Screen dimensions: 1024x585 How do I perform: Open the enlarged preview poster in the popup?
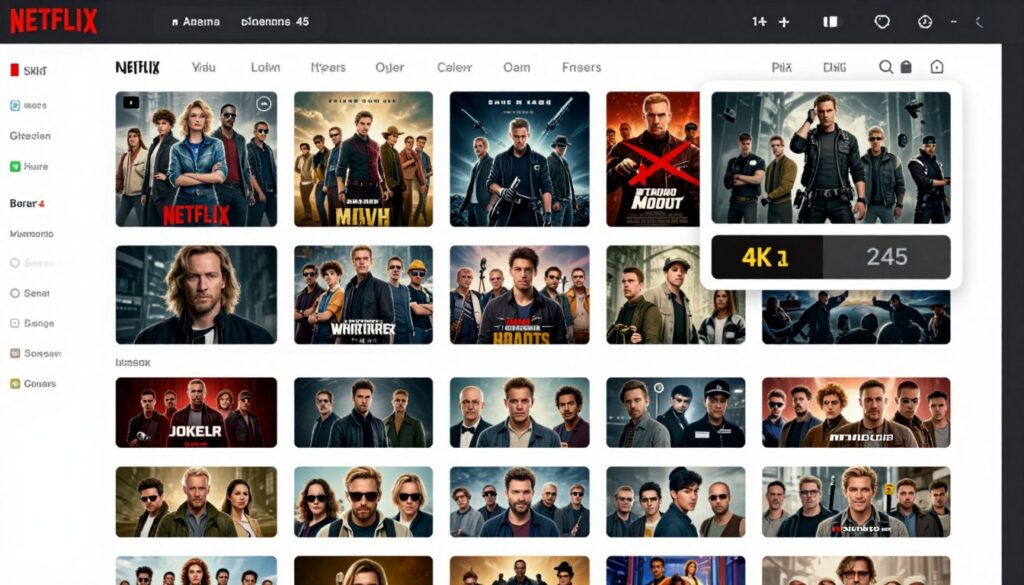coord(831,157)
